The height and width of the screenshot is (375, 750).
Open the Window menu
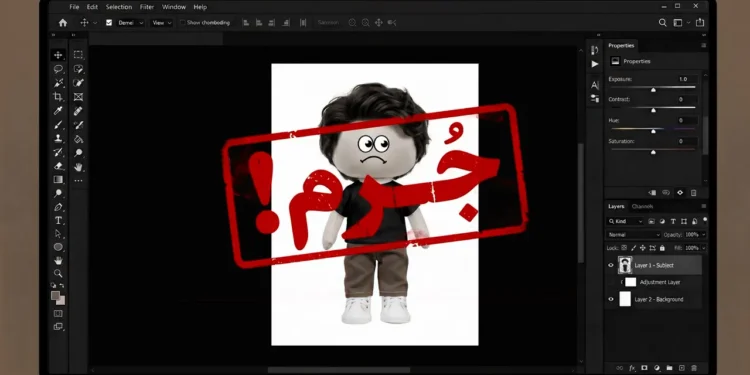pyautogui.click(x=173, y=7)
